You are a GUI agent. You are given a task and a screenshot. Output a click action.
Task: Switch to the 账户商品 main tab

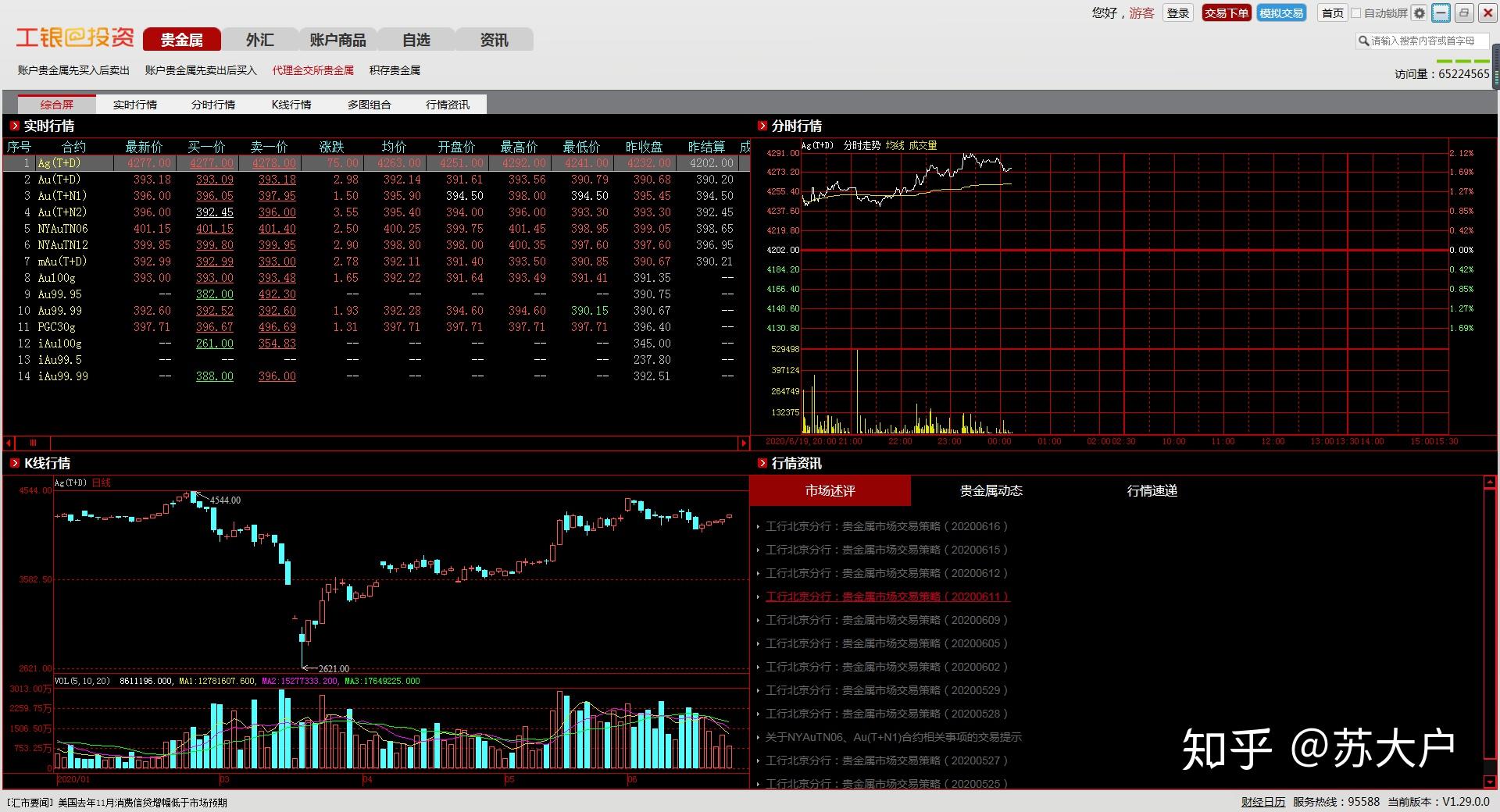pyautogui.click(x=338, y=40)
